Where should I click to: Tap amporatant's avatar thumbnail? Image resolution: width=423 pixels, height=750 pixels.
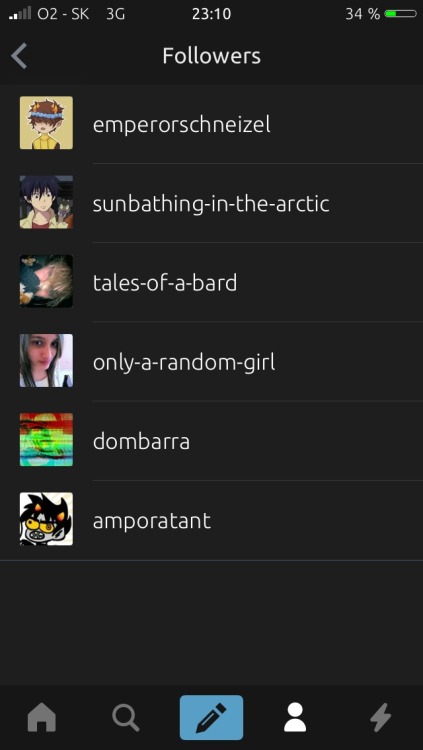(46, 519)
